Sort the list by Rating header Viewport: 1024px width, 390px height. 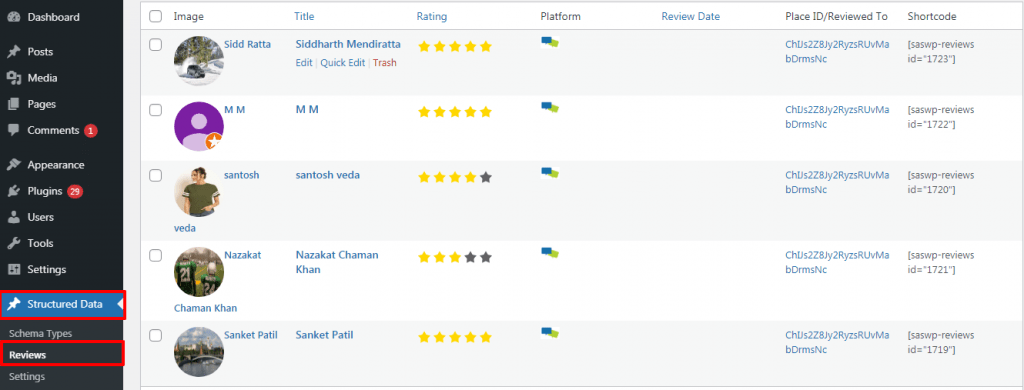click(432, 16)
